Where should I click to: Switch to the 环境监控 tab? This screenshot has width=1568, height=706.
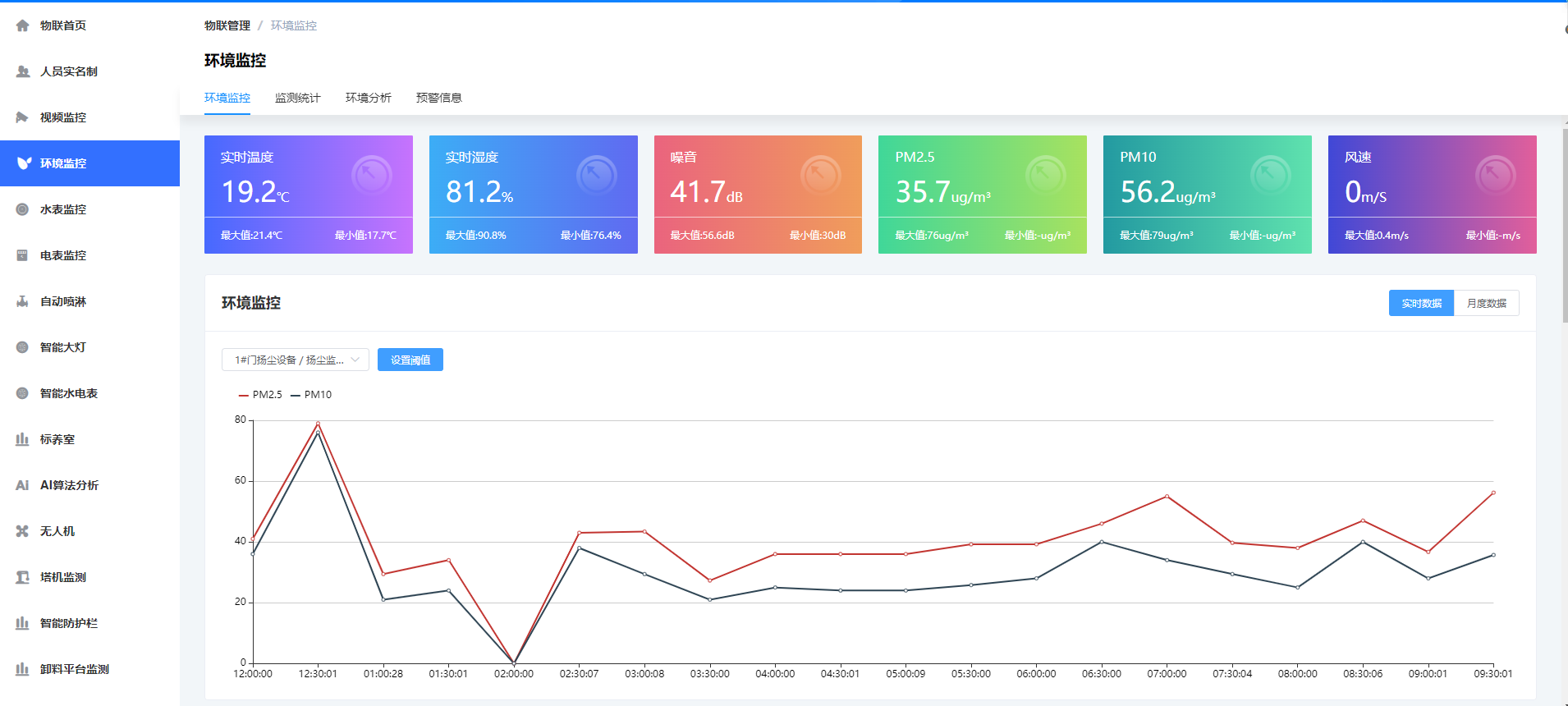227,98
